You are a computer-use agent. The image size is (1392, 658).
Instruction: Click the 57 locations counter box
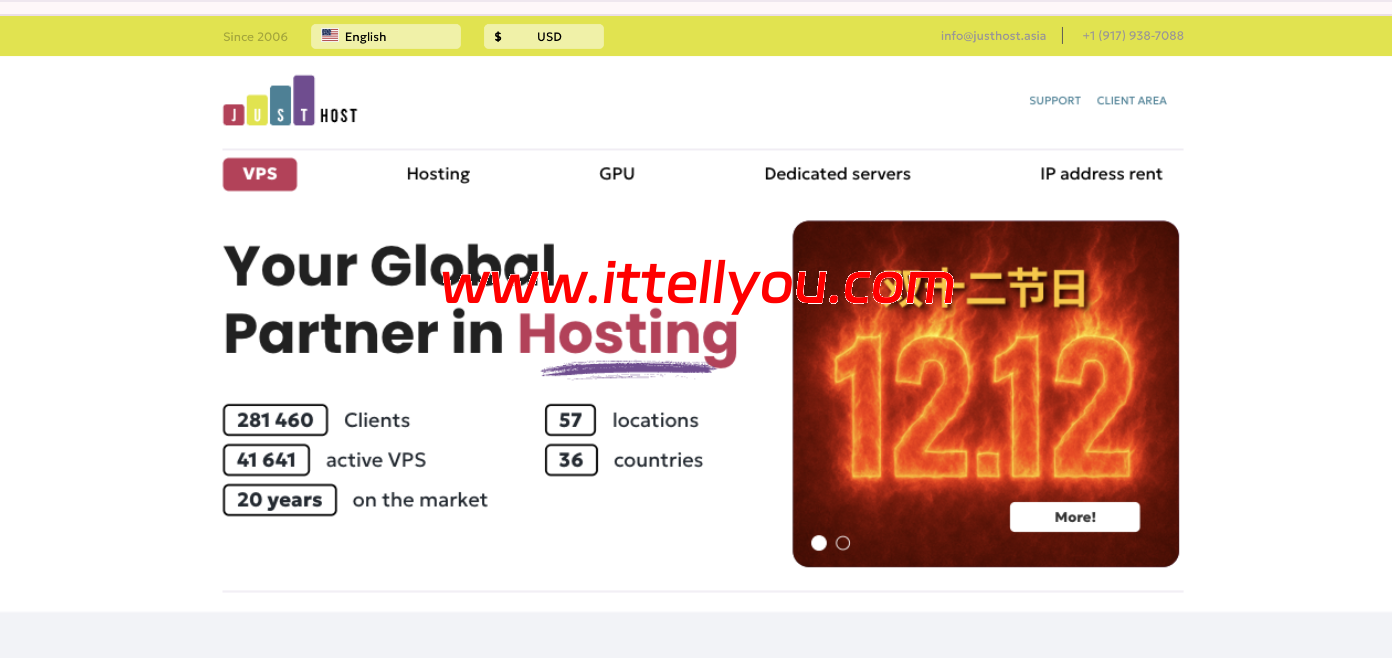pyautogui.click(x=570, y=420)
